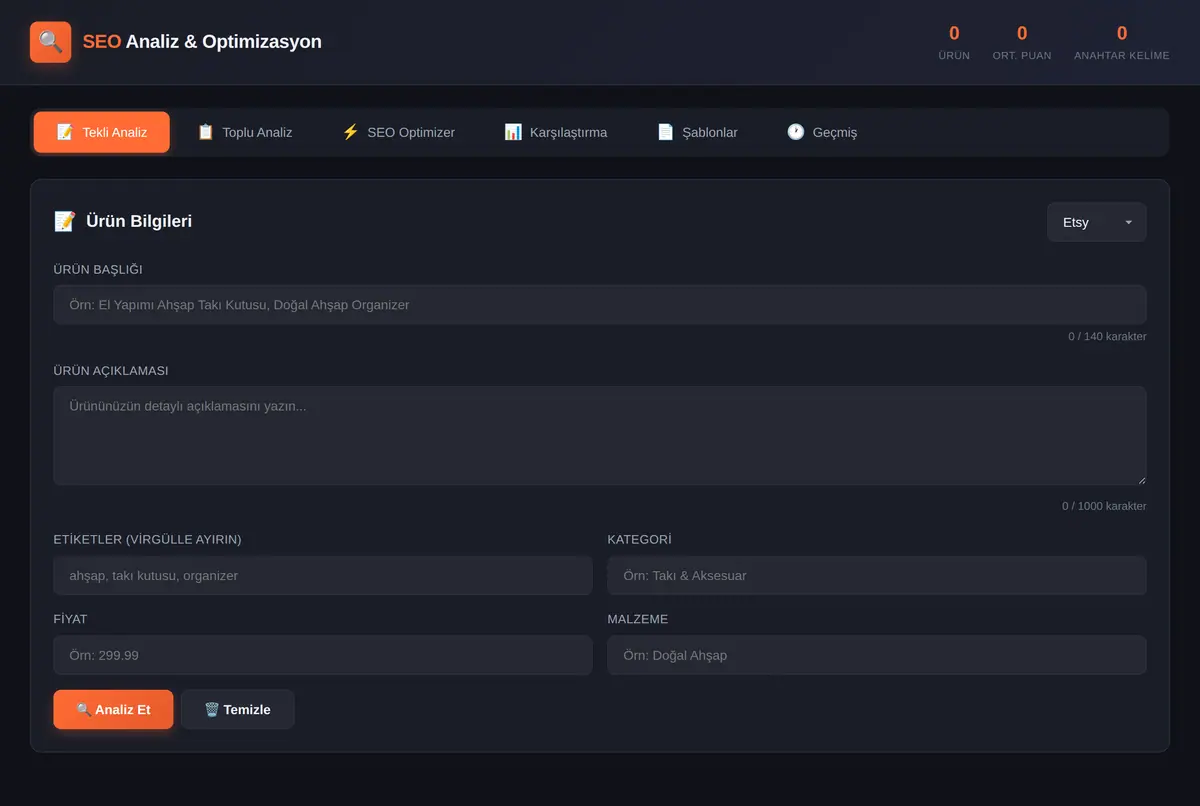Click the '0 / 140 karakter' counter

coord(1107,336)
